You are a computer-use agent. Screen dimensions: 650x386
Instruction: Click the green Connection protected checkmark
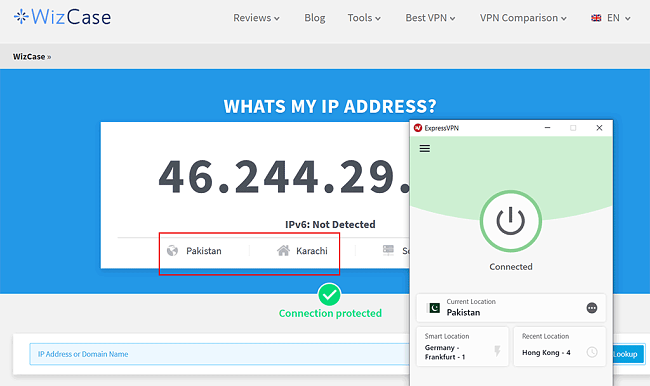pos(330,295)
